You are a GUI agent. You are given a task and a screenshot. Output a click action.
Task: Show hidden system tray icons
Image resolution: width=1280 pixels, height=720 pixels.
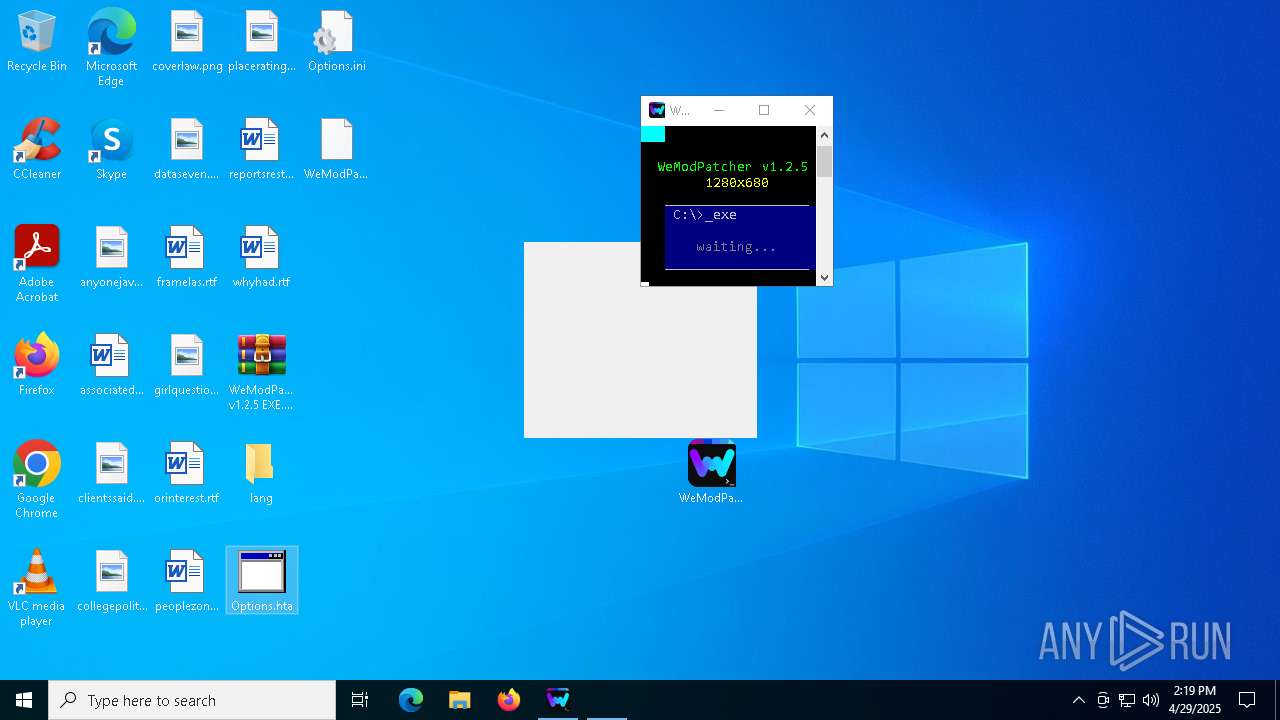(1078, 700)
